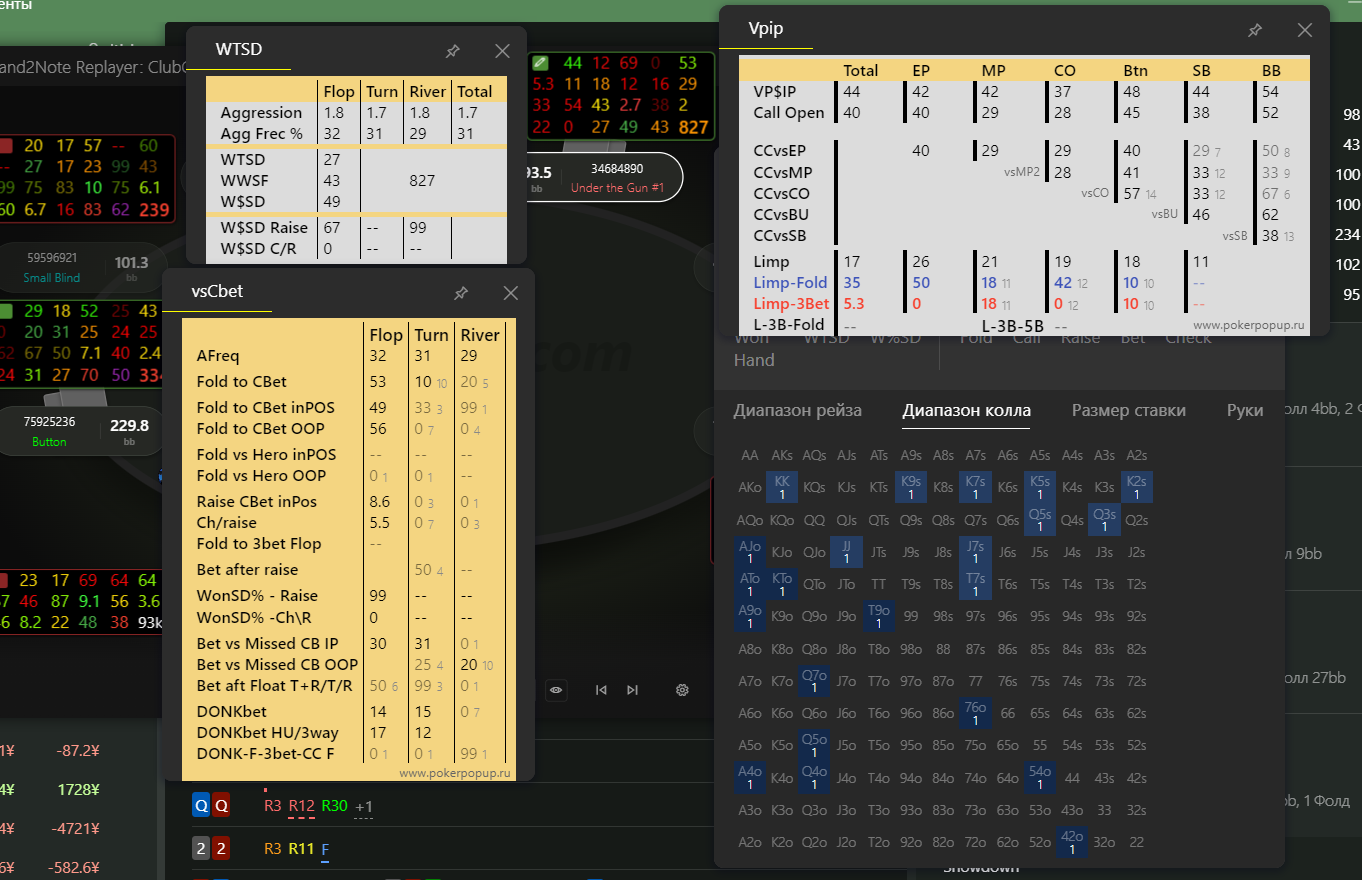Select 54o cell in range matrix

1040,777
